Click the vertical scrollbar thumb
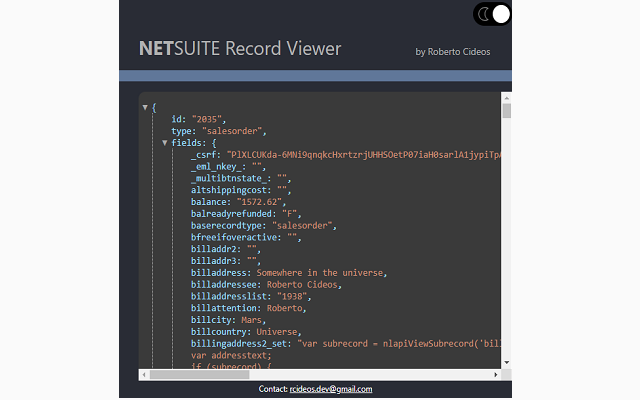 pyautogui.click(x=507, y=111)
